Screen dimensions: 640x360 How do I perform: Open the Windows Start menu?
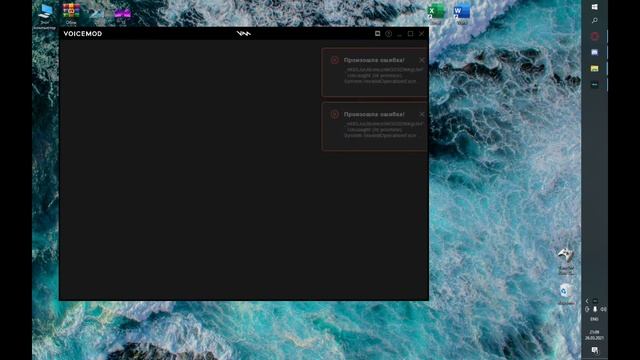point(595,7)
